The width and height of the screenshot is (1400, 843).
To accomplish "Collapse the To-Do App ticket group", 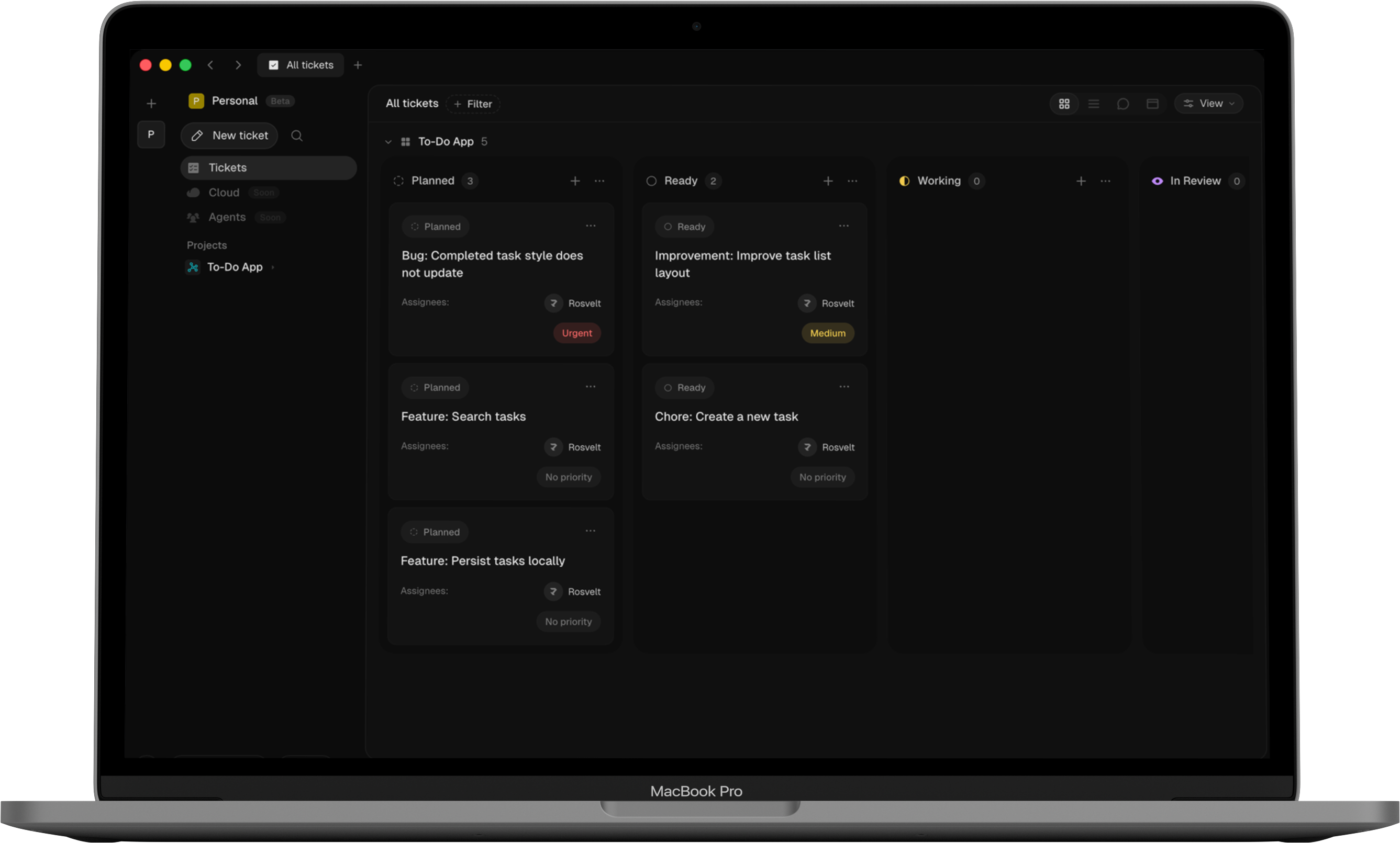I will click(x=388, y=141).
